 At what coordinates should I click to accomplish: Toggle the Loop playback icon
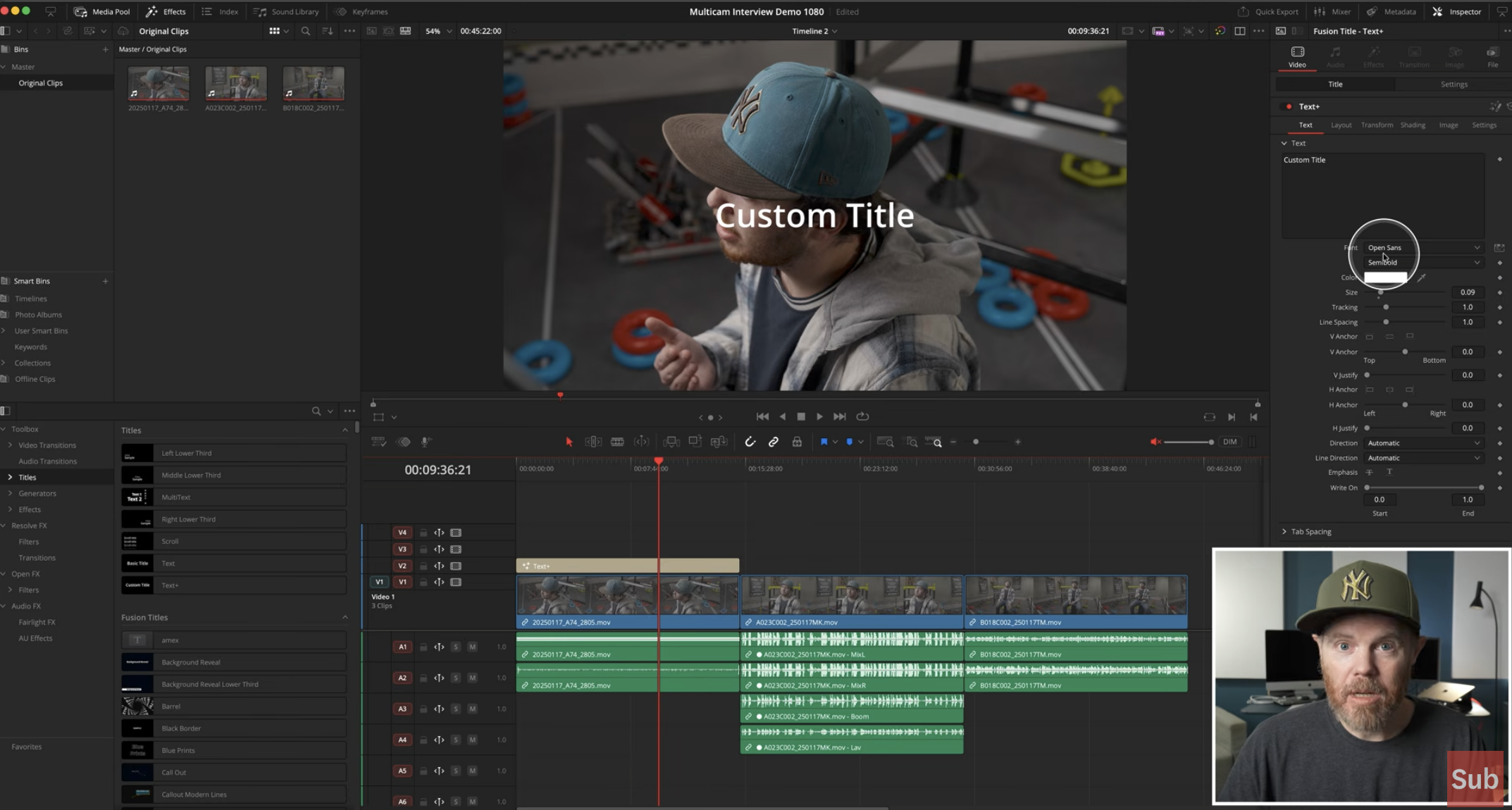(x=862, y=416)
